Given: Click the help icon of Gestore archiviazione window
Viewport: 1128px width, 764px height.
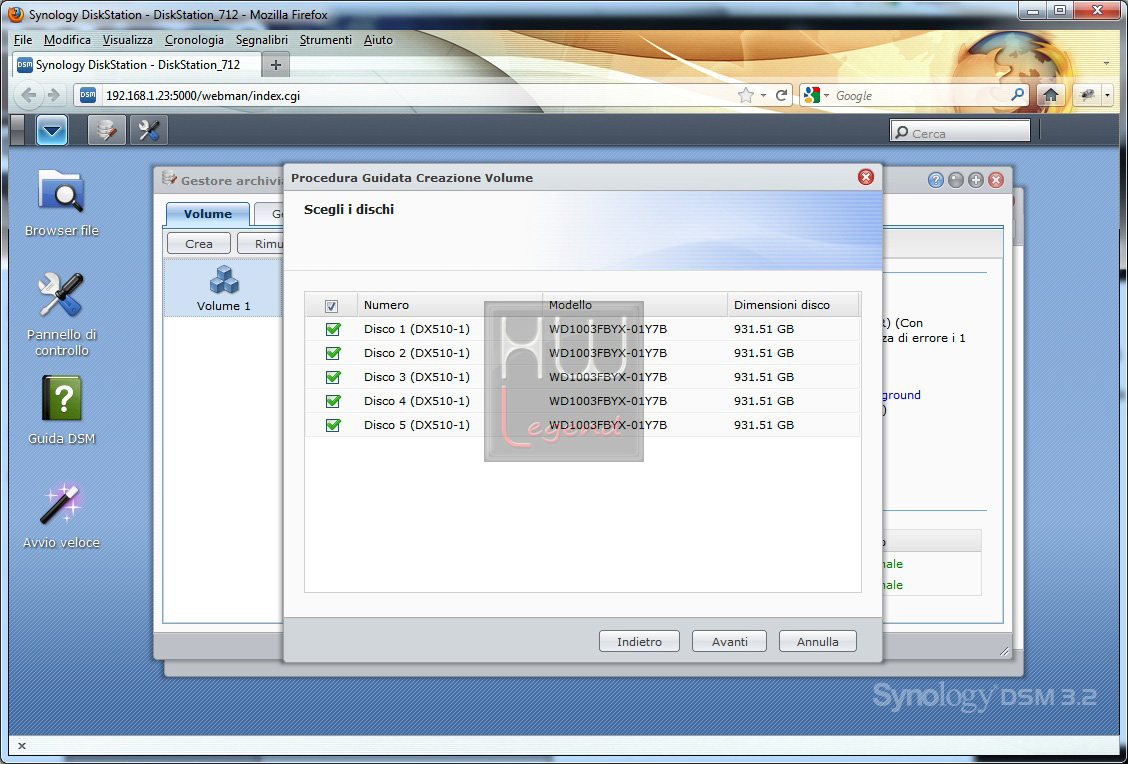Looking at the screenshot, I should 935,180.
